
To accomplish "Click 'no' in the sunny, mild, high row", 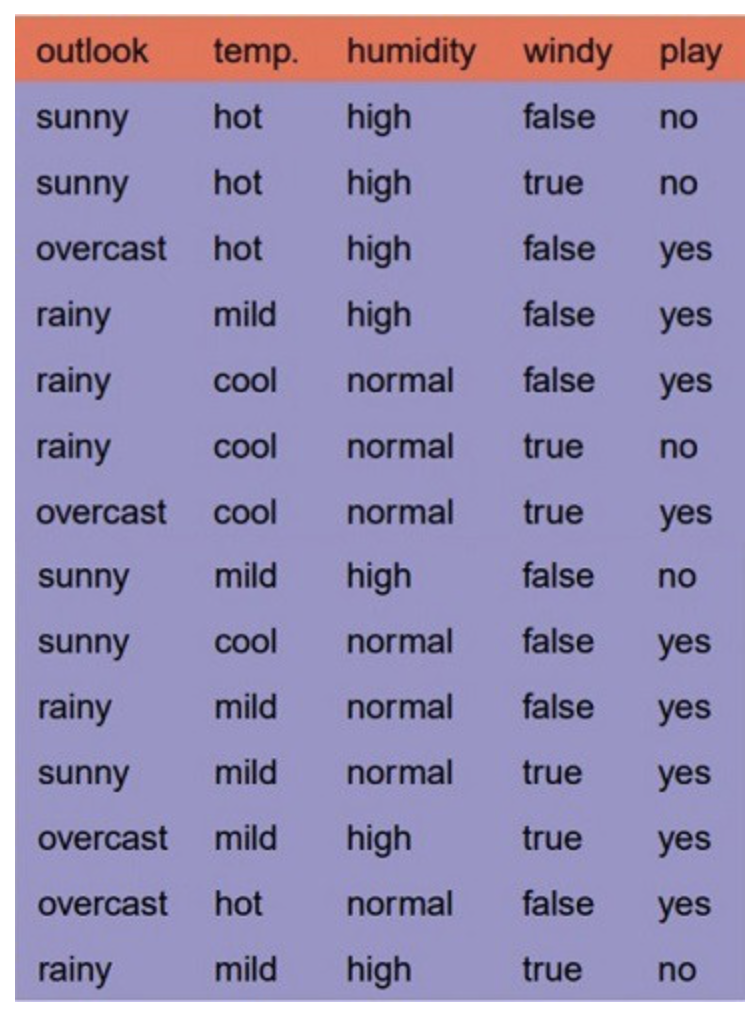I will point(677,577).
